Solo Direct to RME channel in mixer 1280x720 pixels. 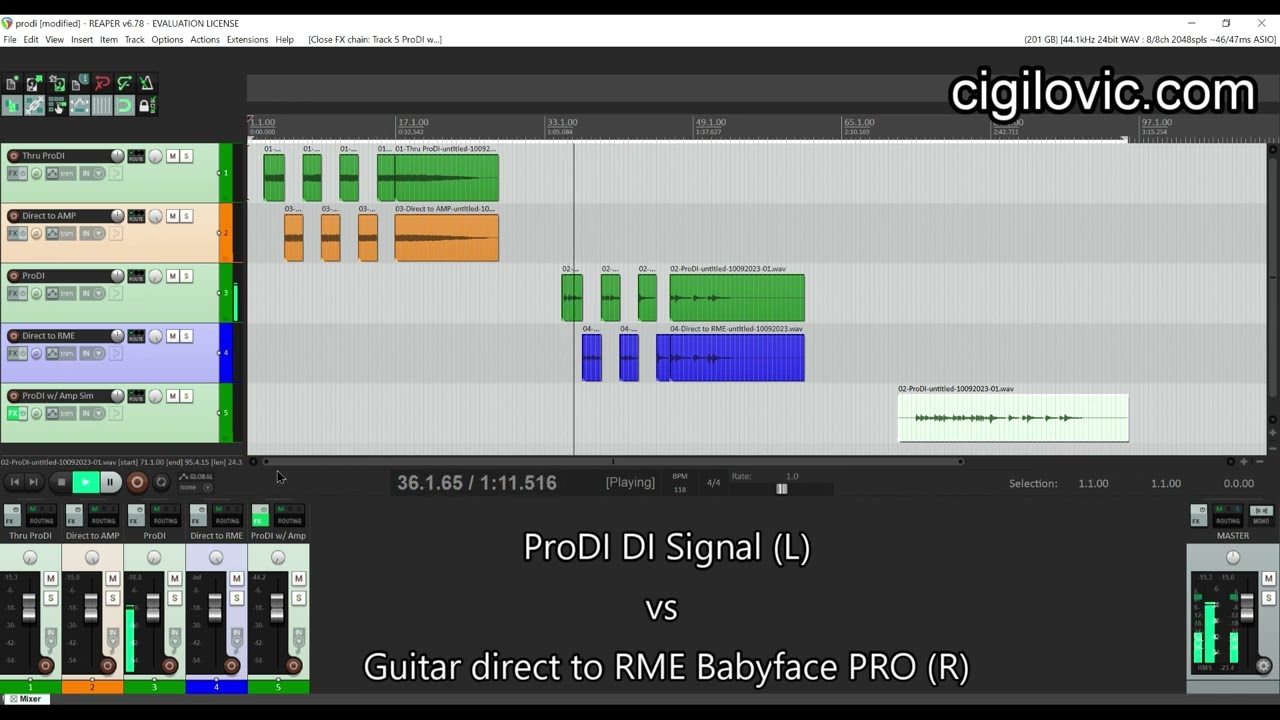tap(236, 598)
